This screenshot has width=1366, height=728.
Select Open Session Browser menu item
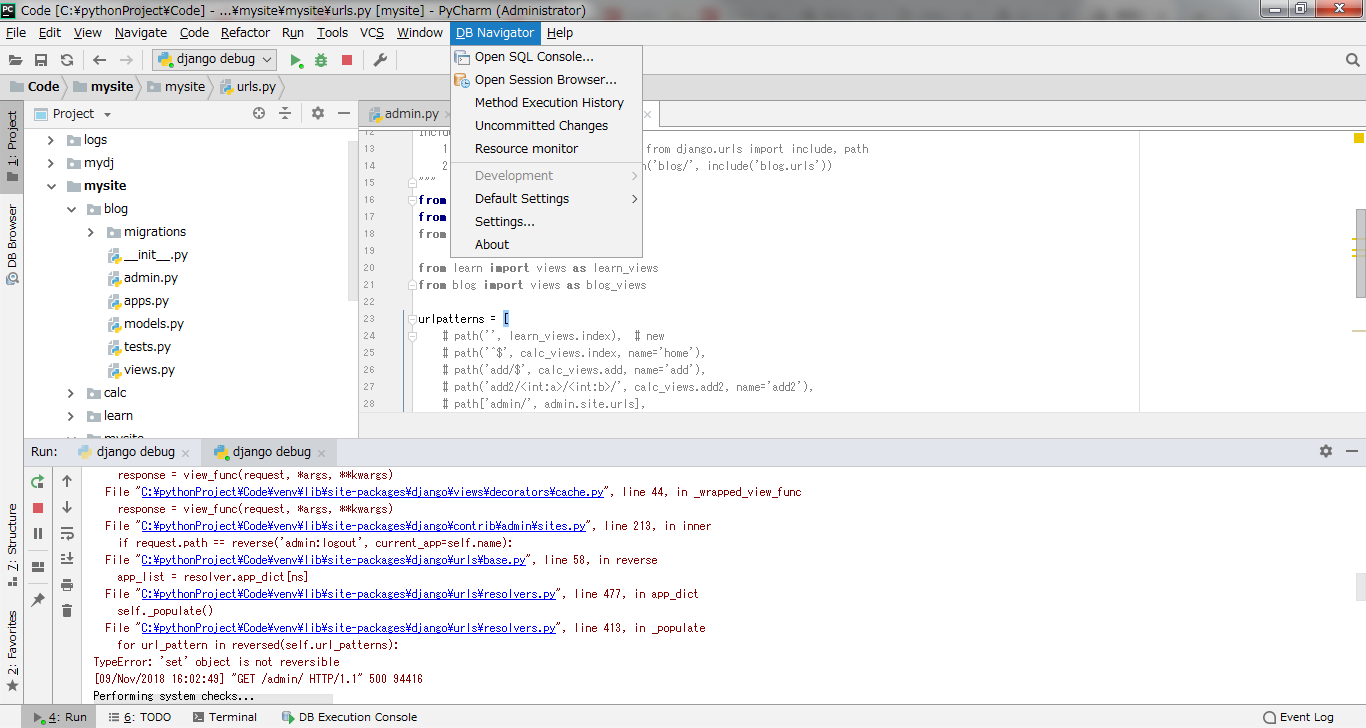point(546,80)
